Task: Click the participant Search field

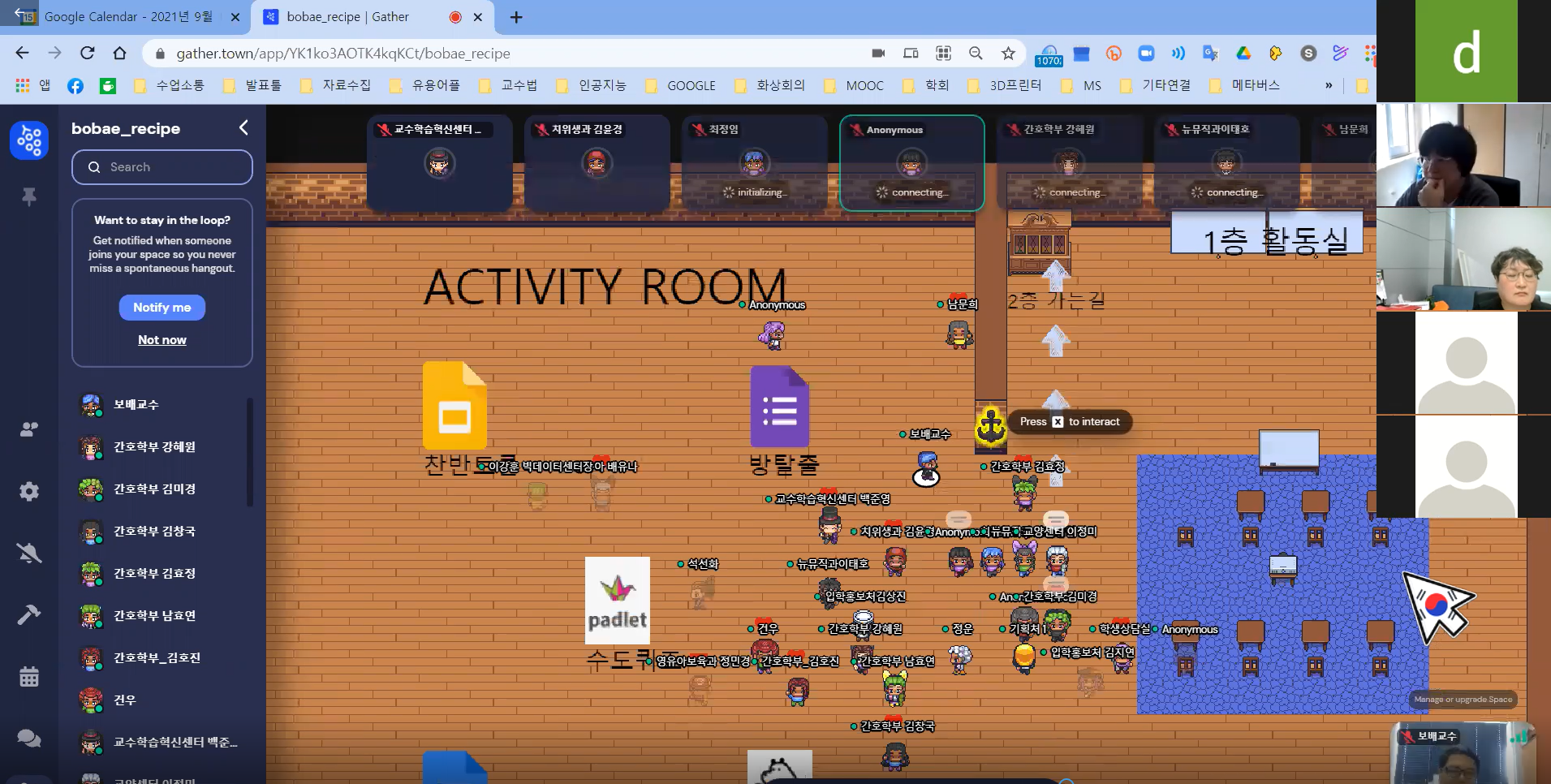Action: point(162,167)
